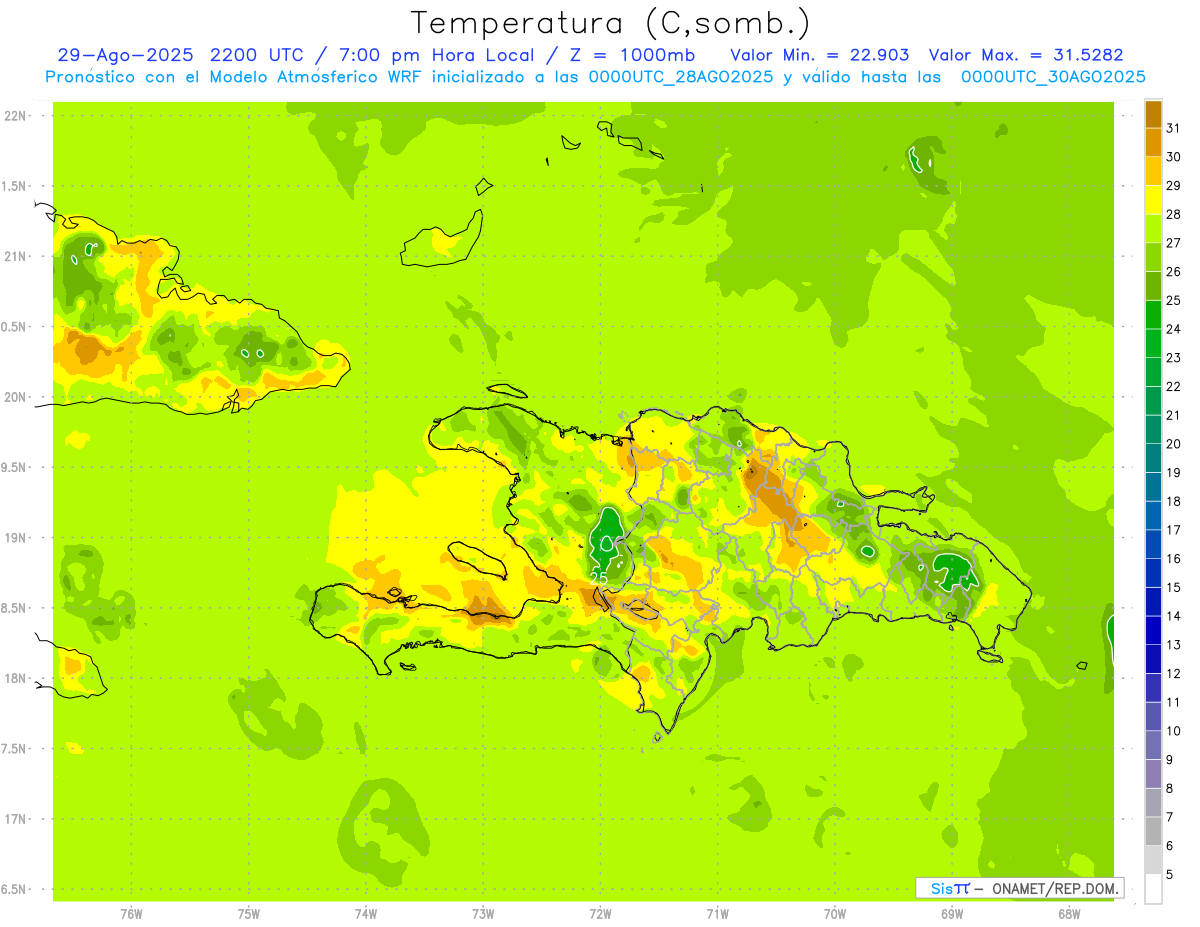Click the colorbar label 26
Screen dimensions: 1200x927
pyautogui.click(x=1173, y=272)
